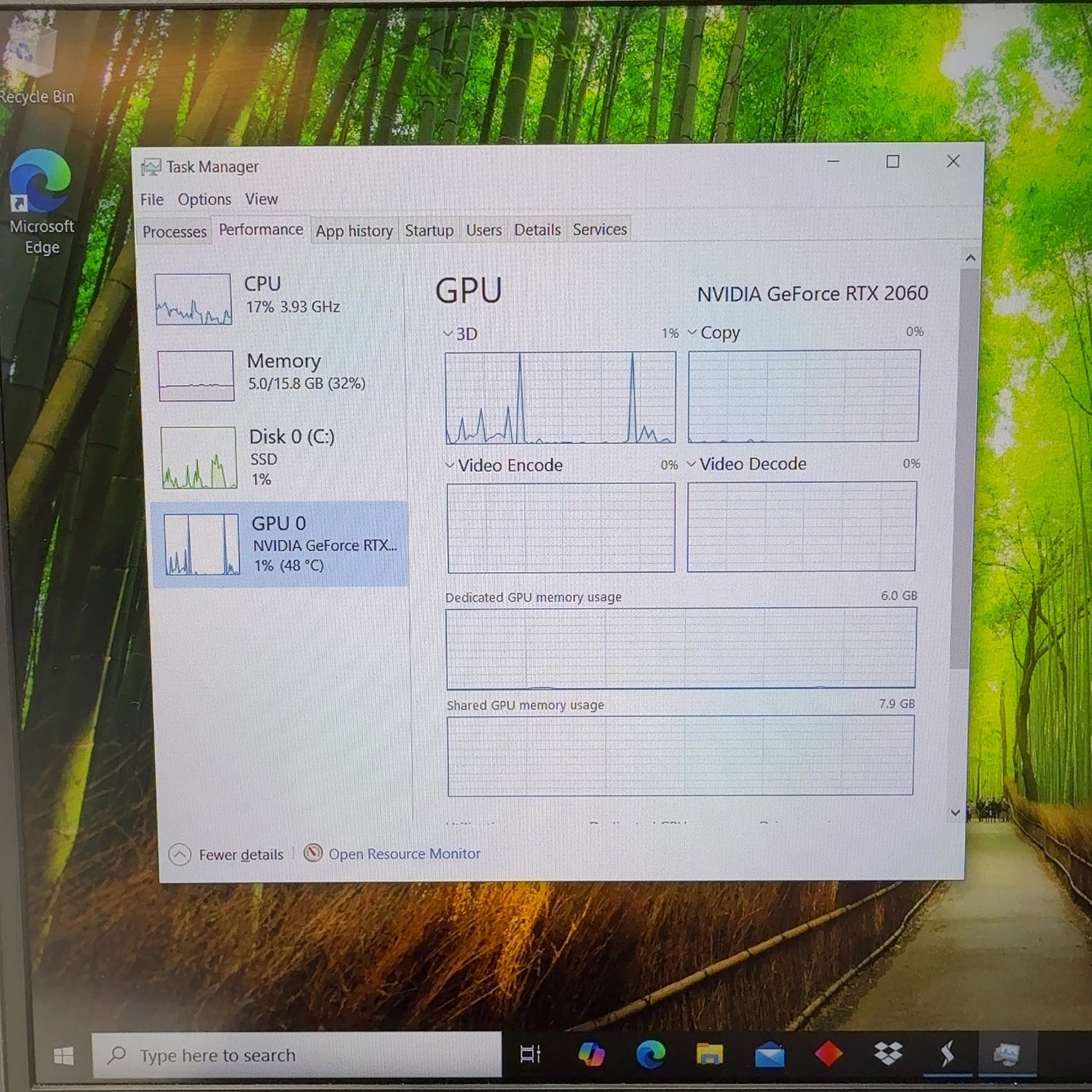This screenshot has width=1092, height=1092.
Task: Collapse the 3D engine graph
Action: (448, 333)
